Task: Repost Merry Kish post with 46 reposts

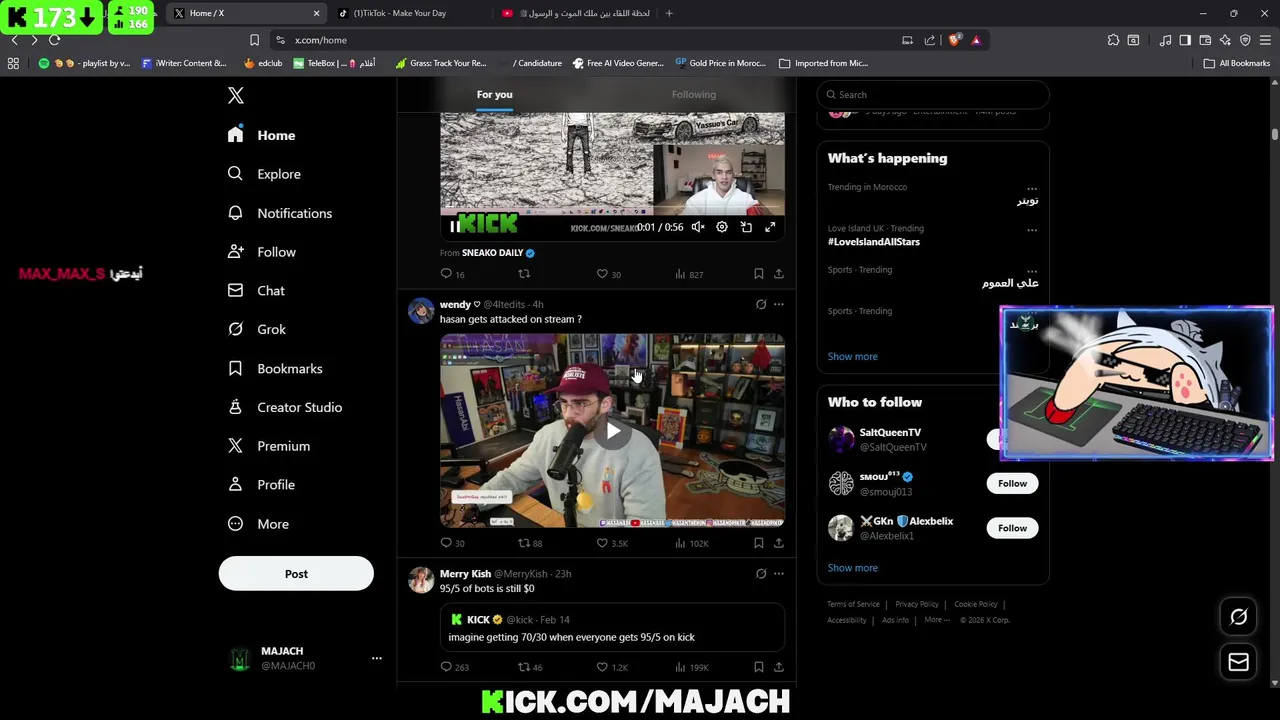Action: click(x=529, y=667)
